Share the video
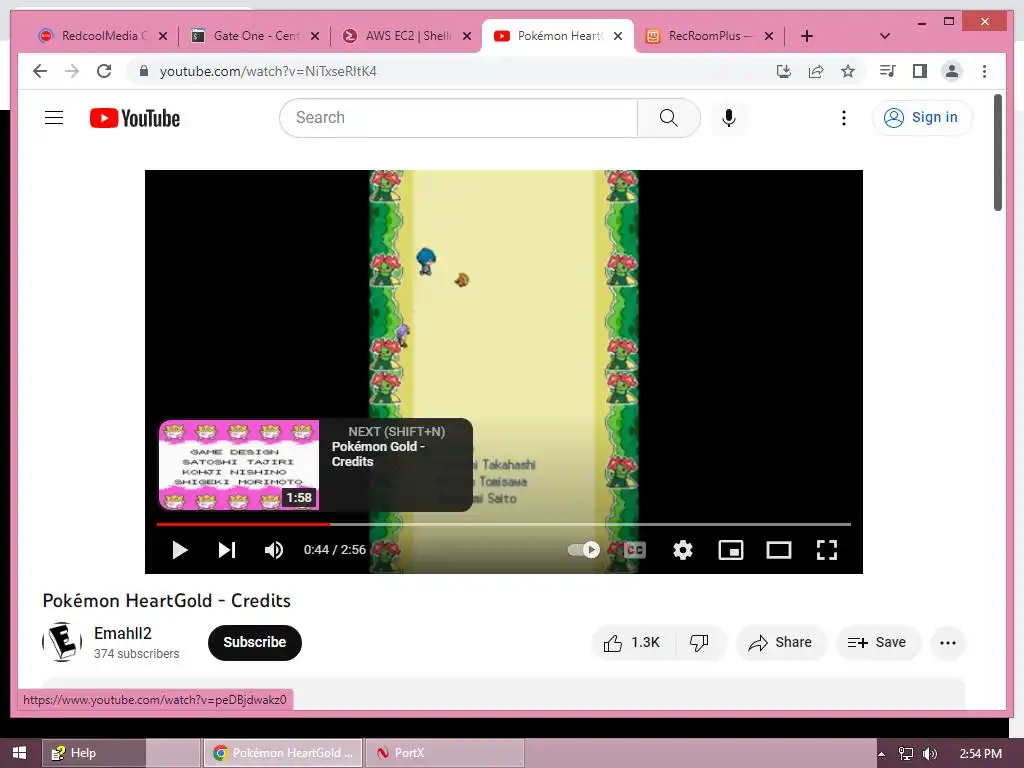Screen dimensions: 1024x768 click(781, 643)
